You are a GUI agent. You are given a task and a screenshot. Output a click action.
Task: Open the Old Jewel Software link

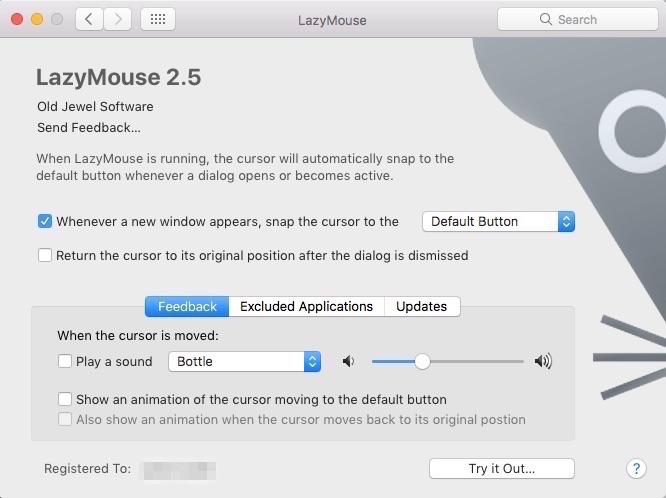[x=95, y=106]
